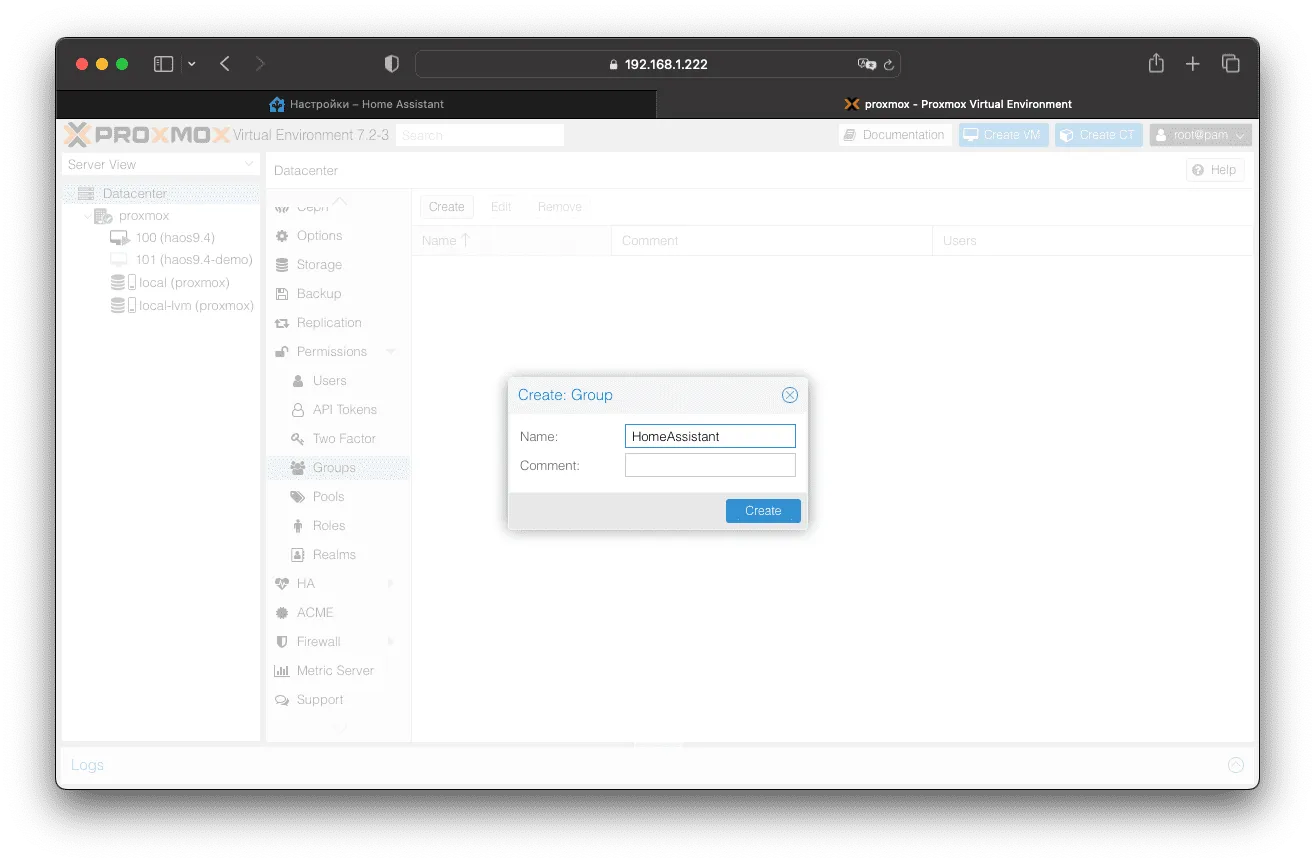Expand the Logs panel arrow

(x=1236, y=765)
